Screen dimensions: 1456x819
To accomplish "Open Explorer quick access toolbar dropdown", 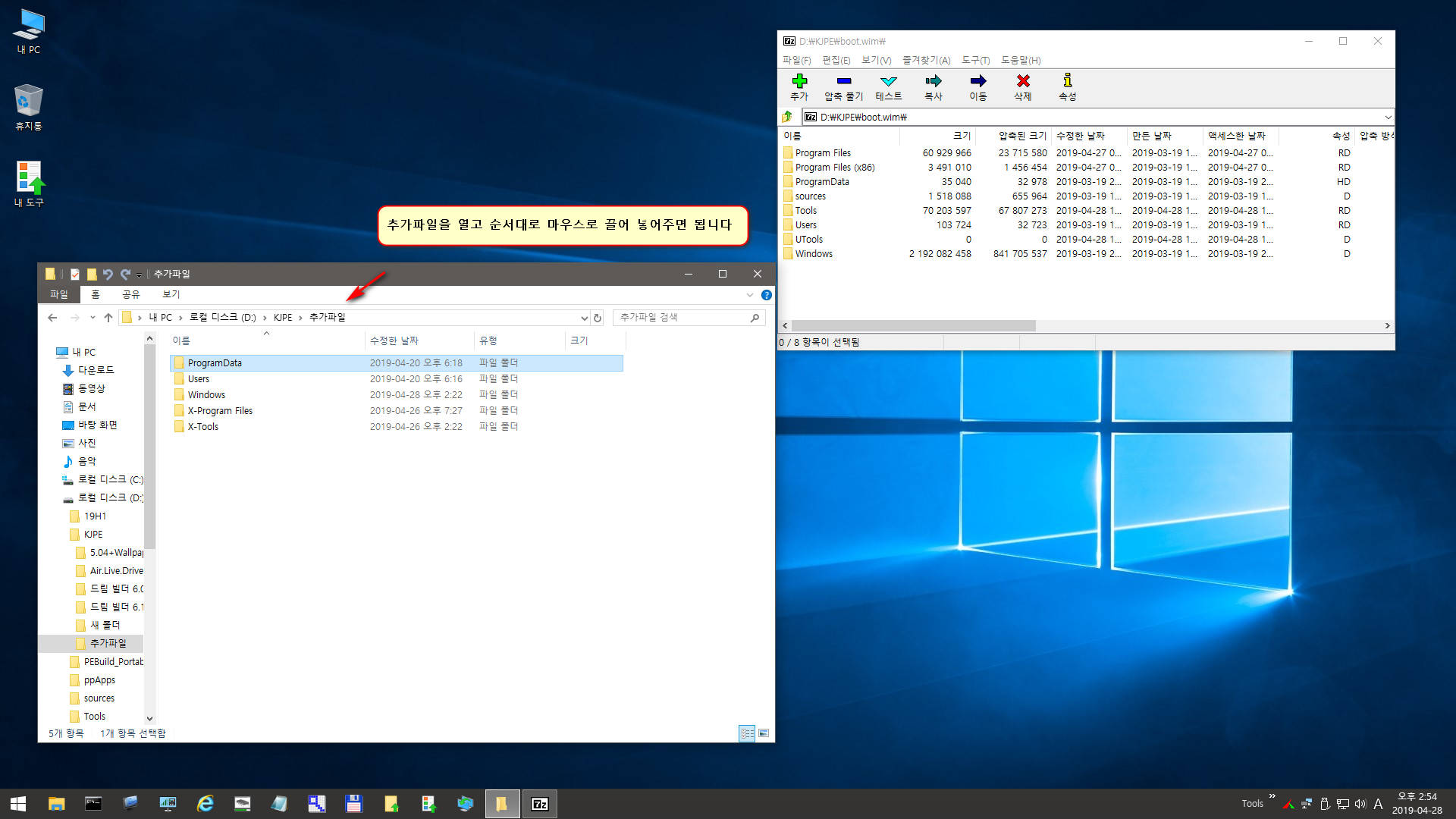I will click(139, 275).
